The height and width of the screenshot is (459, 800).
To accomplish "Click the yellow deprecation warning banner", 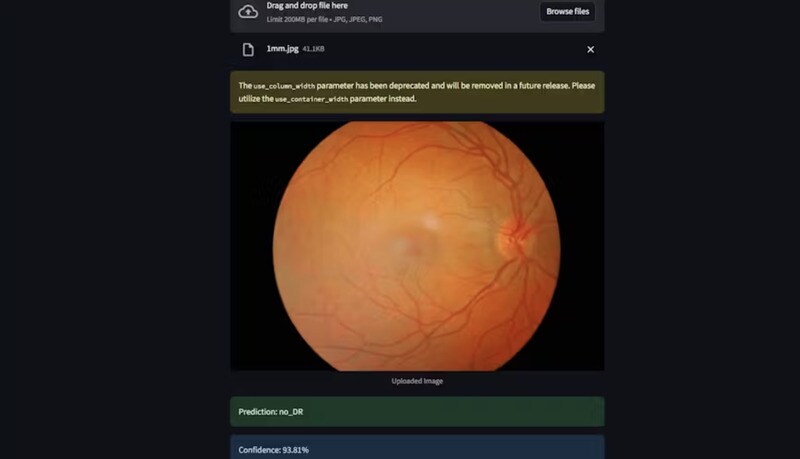I will tap(417, 92).
